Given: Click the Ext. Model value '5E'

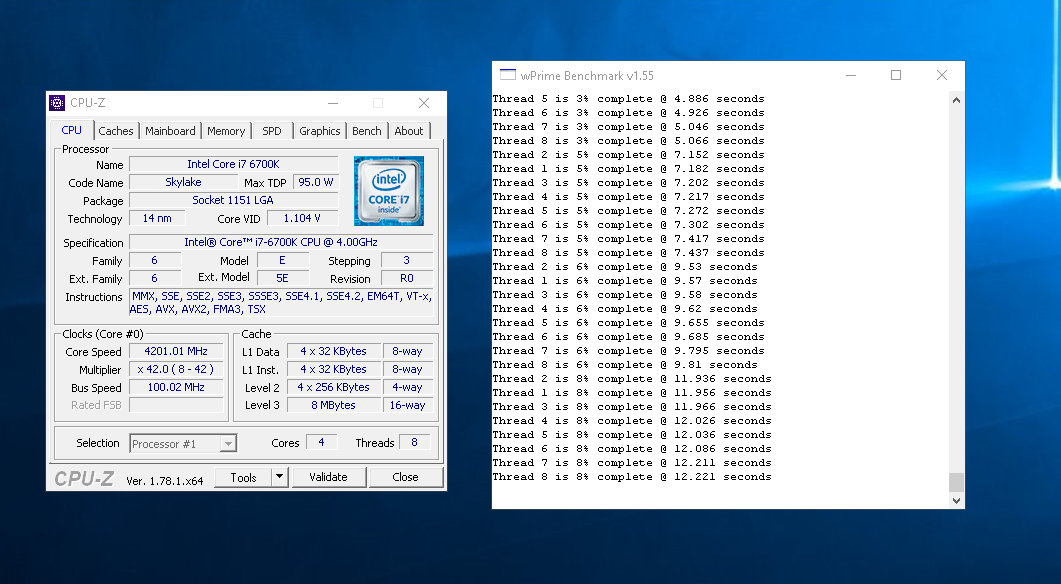Looking at the screenshot, I should 282,278.
